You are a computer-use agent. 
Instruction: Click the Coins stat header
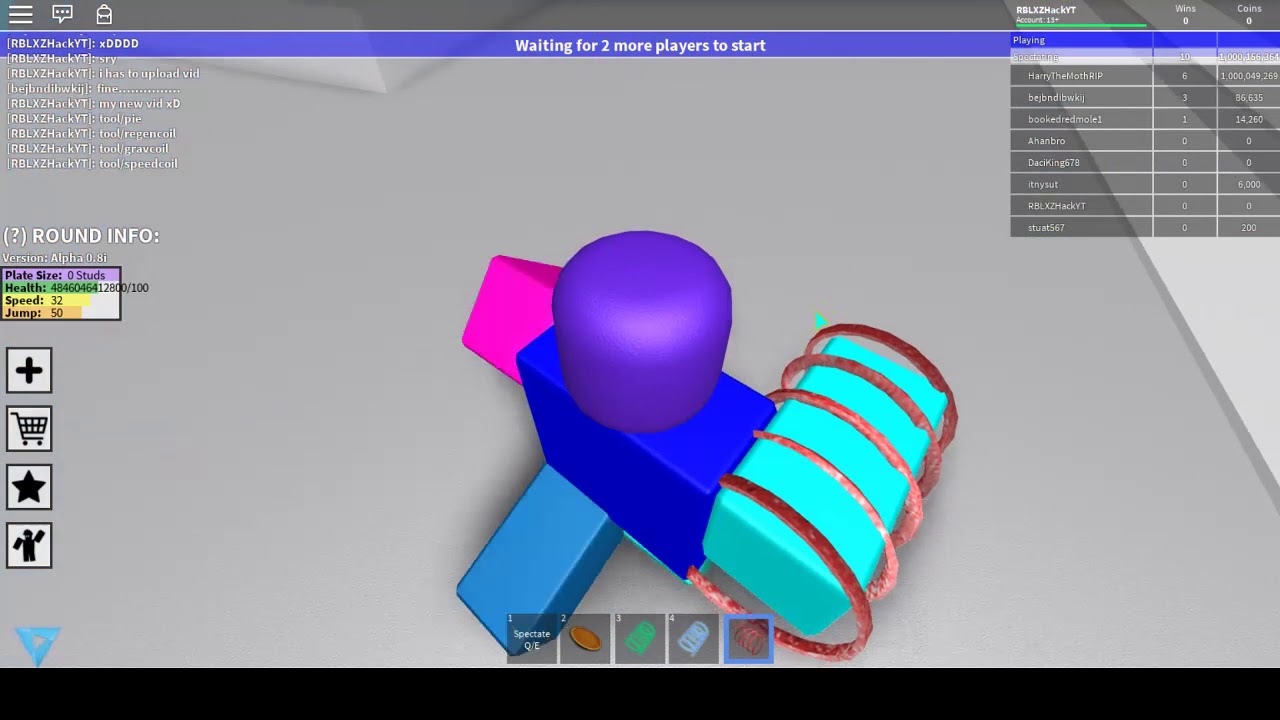(1249, 9)
